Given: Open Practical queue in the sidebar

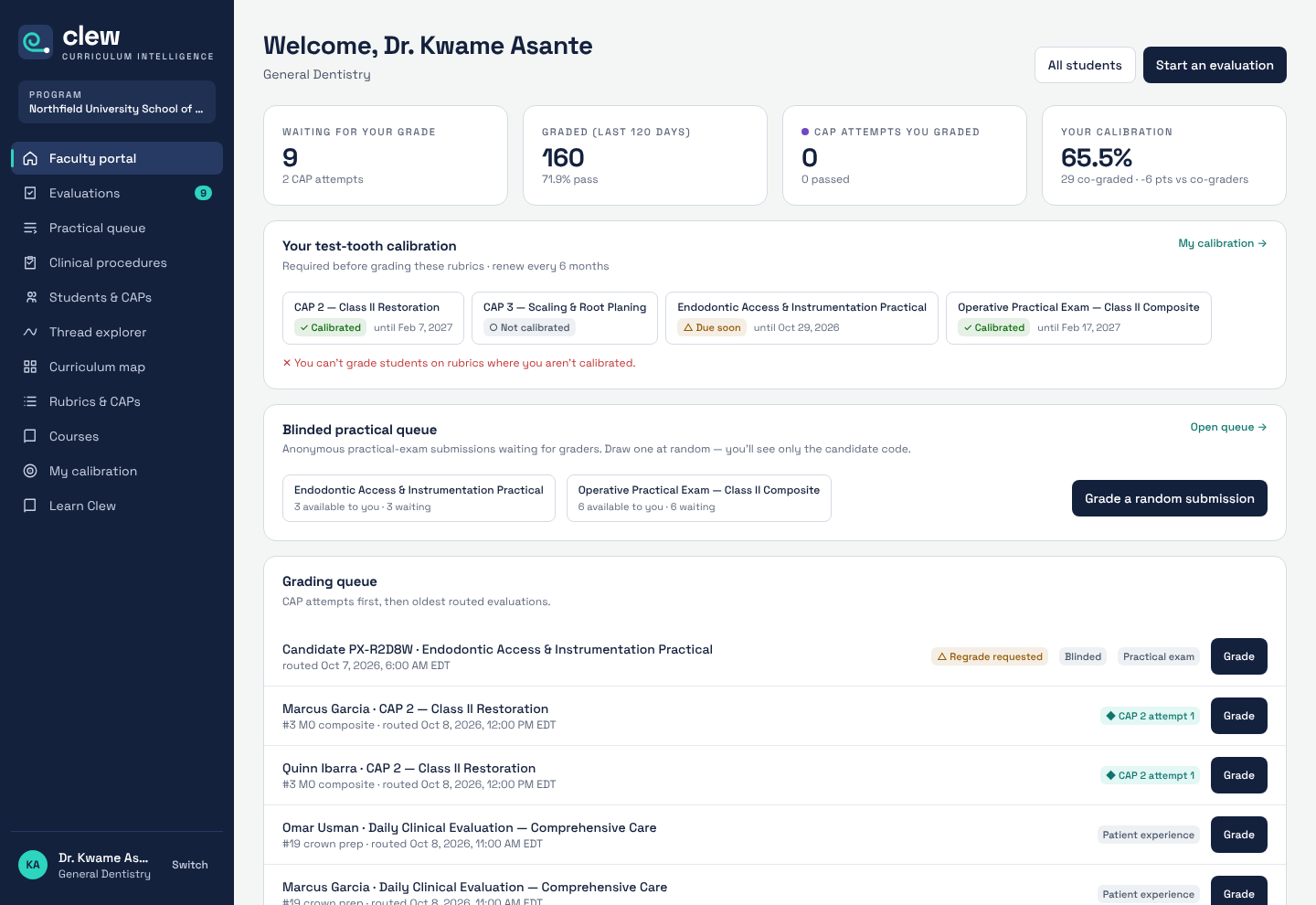Looking at the screenshot, I should click(x=117, y=228).
